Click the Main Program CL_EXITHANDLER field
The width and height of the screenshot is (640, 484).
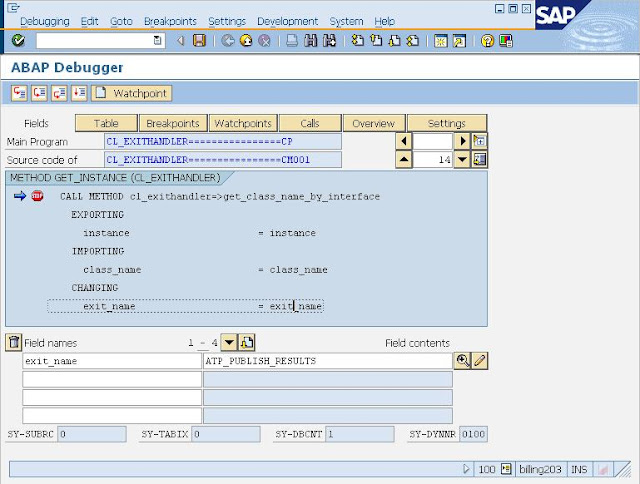pos(223,141)
